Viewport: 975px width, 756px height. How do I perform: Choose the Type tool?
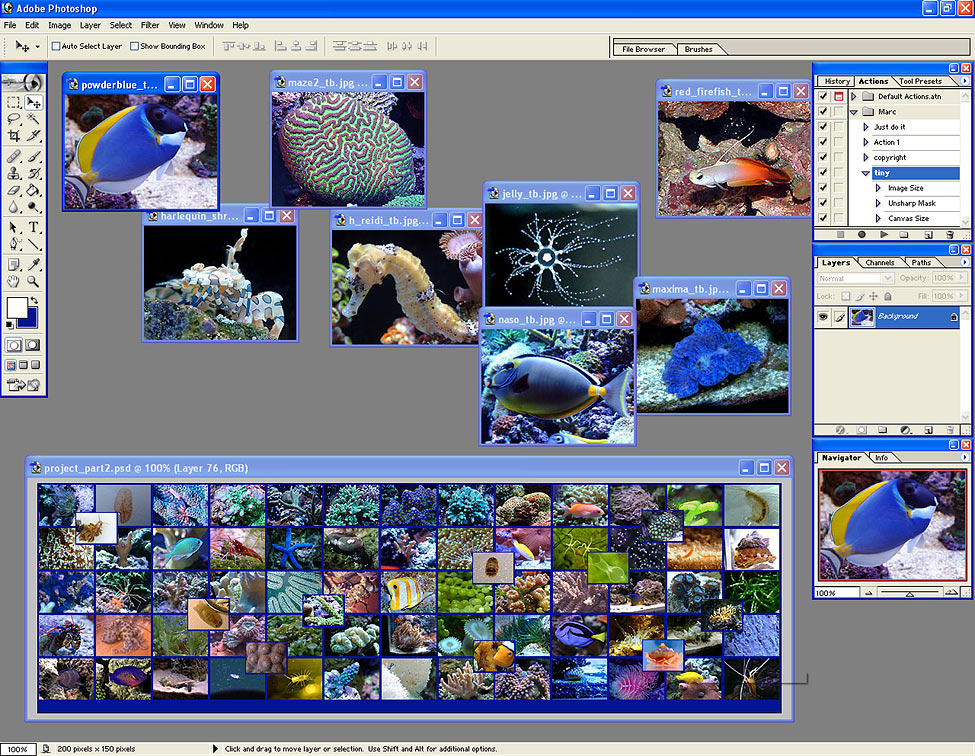(34, 227)
